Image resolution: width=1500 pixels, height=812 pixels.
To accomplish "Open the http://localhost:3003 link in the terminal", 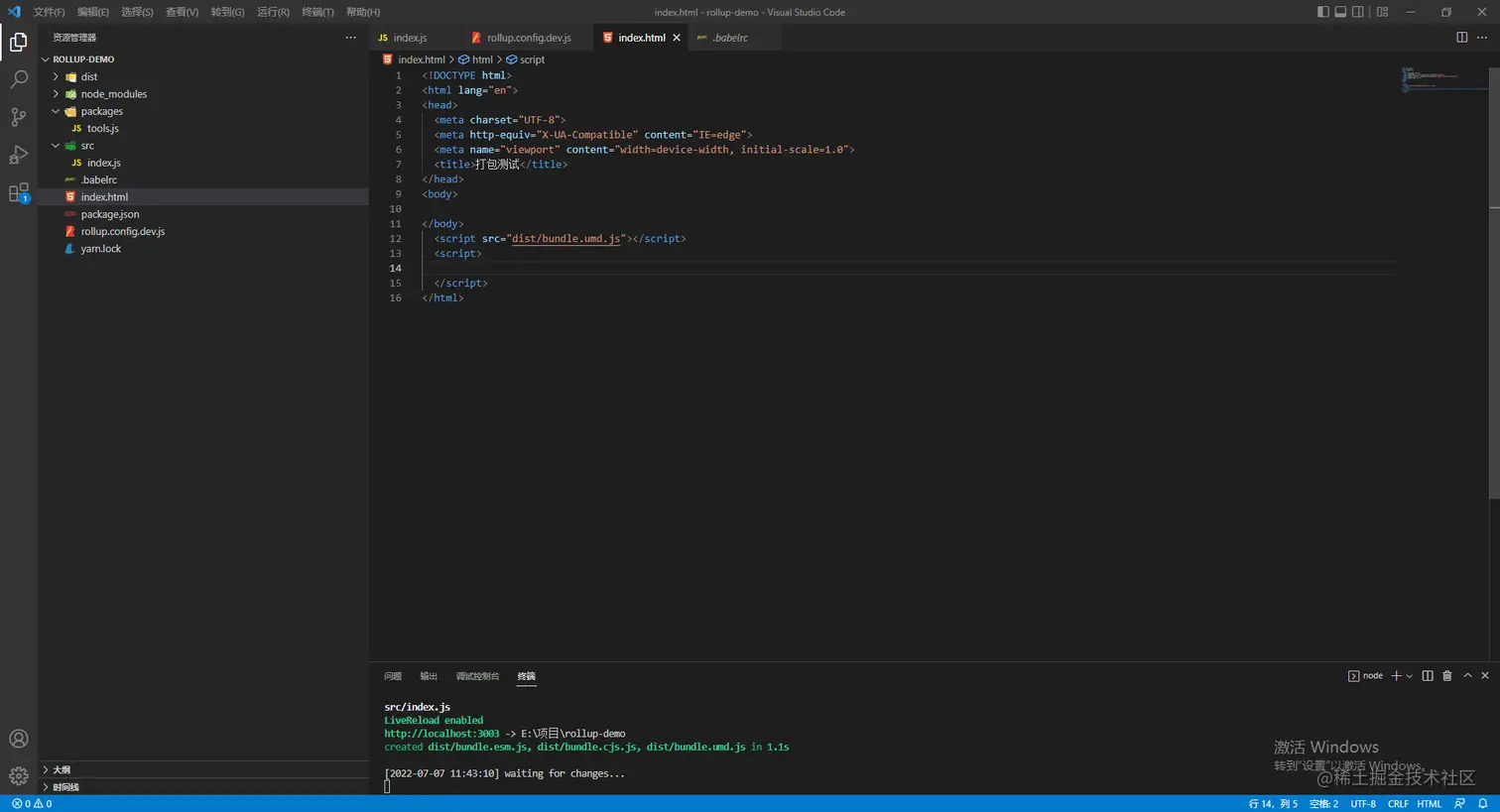I will pos(442,734).
